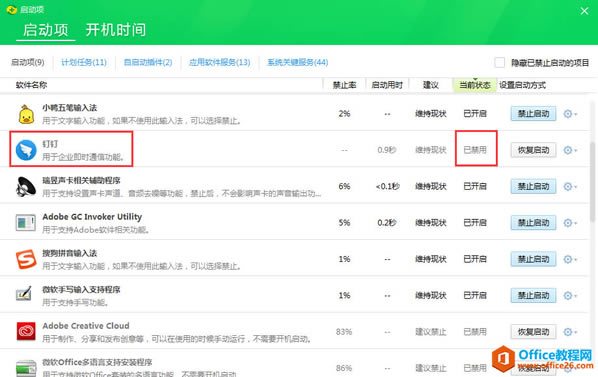Click 用于手写功能 description text
Image resolution: width=598 pixels, height=377 pixels.
click(76, 303)
